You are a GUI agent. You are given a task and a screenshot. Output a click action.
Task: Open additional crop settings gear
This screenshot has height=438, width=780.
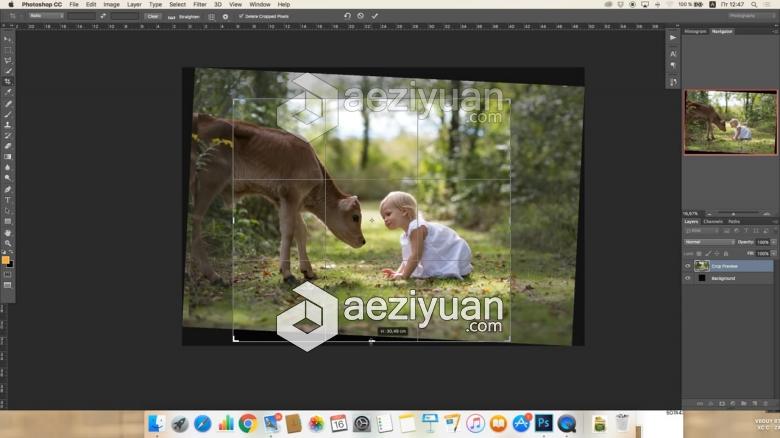pyautogui.click(x=225, y=16)
